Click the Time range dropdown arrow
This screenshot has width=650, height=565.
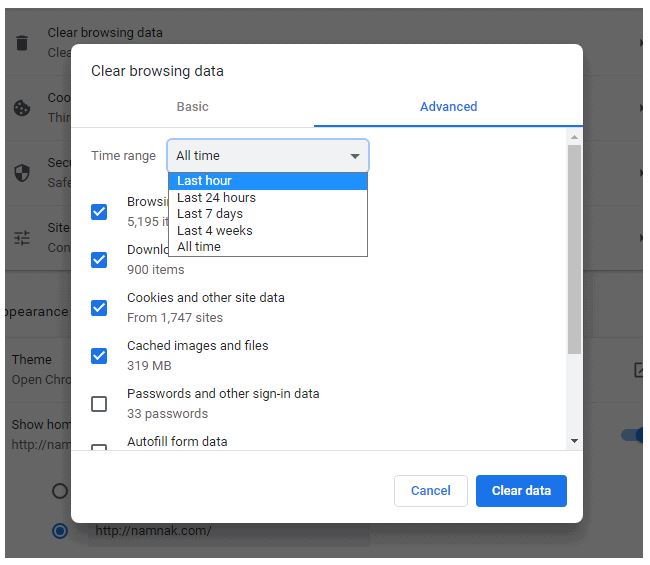point(354,156)
